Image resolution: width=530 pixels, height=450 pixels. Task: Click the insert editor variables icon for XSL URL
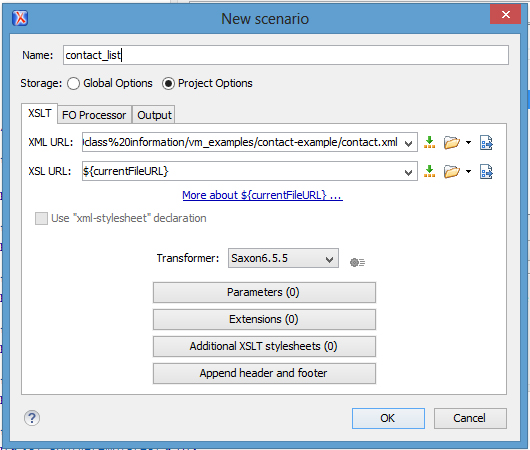coord(430,171)
